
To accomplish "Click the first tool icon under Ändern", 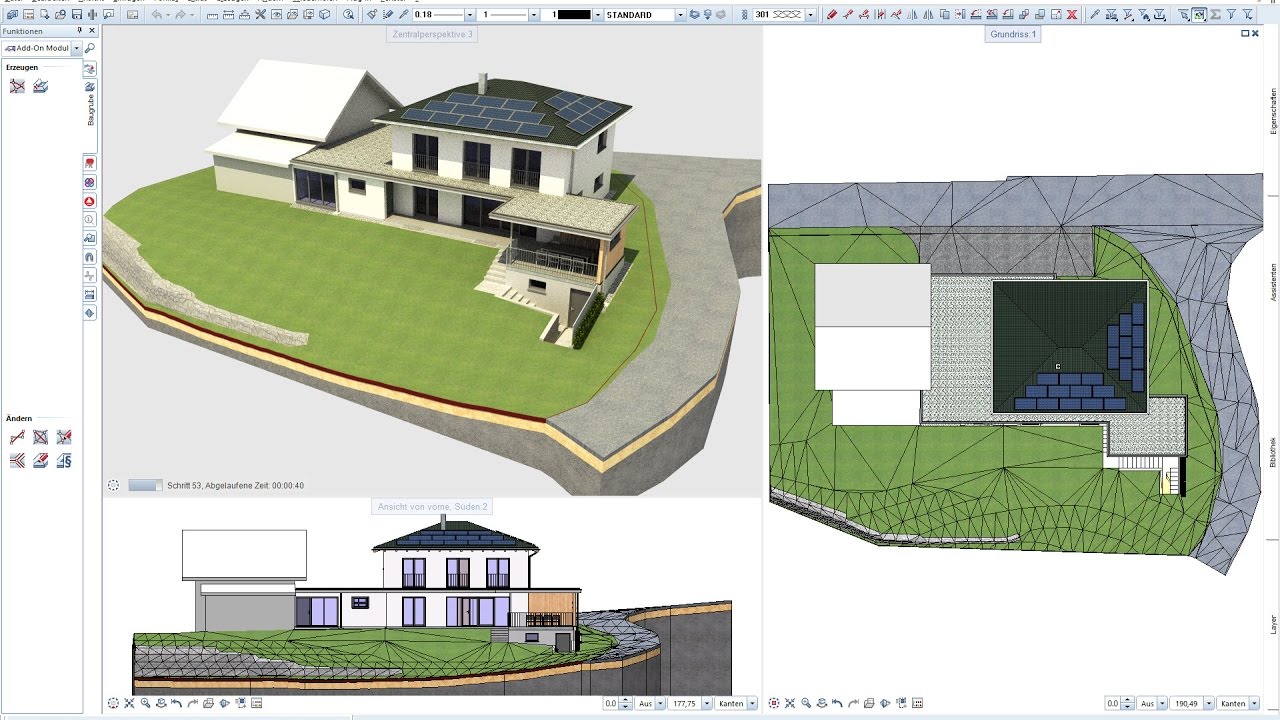I will coord(17,437).
